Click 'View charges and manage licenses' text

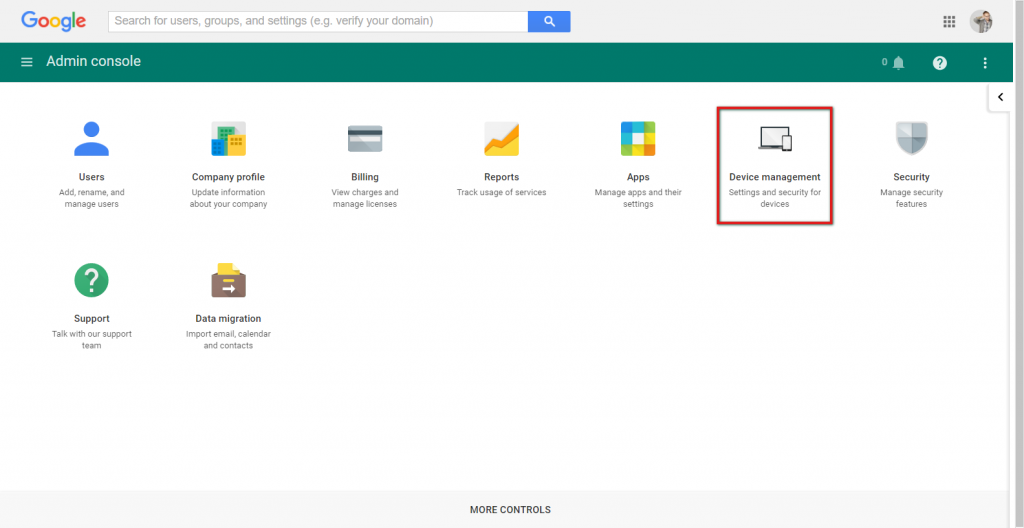pyautogui.click(x=365, y=198)
